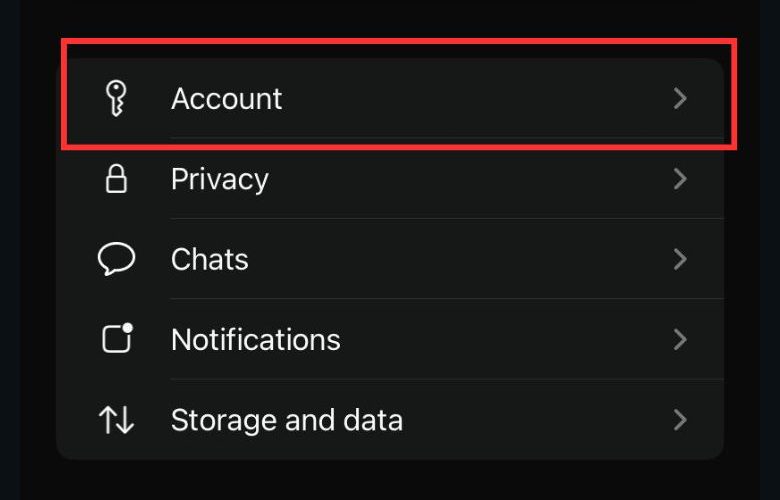Choose the Notifications text label
Screen dimensions: 780x500
point(256,340)
